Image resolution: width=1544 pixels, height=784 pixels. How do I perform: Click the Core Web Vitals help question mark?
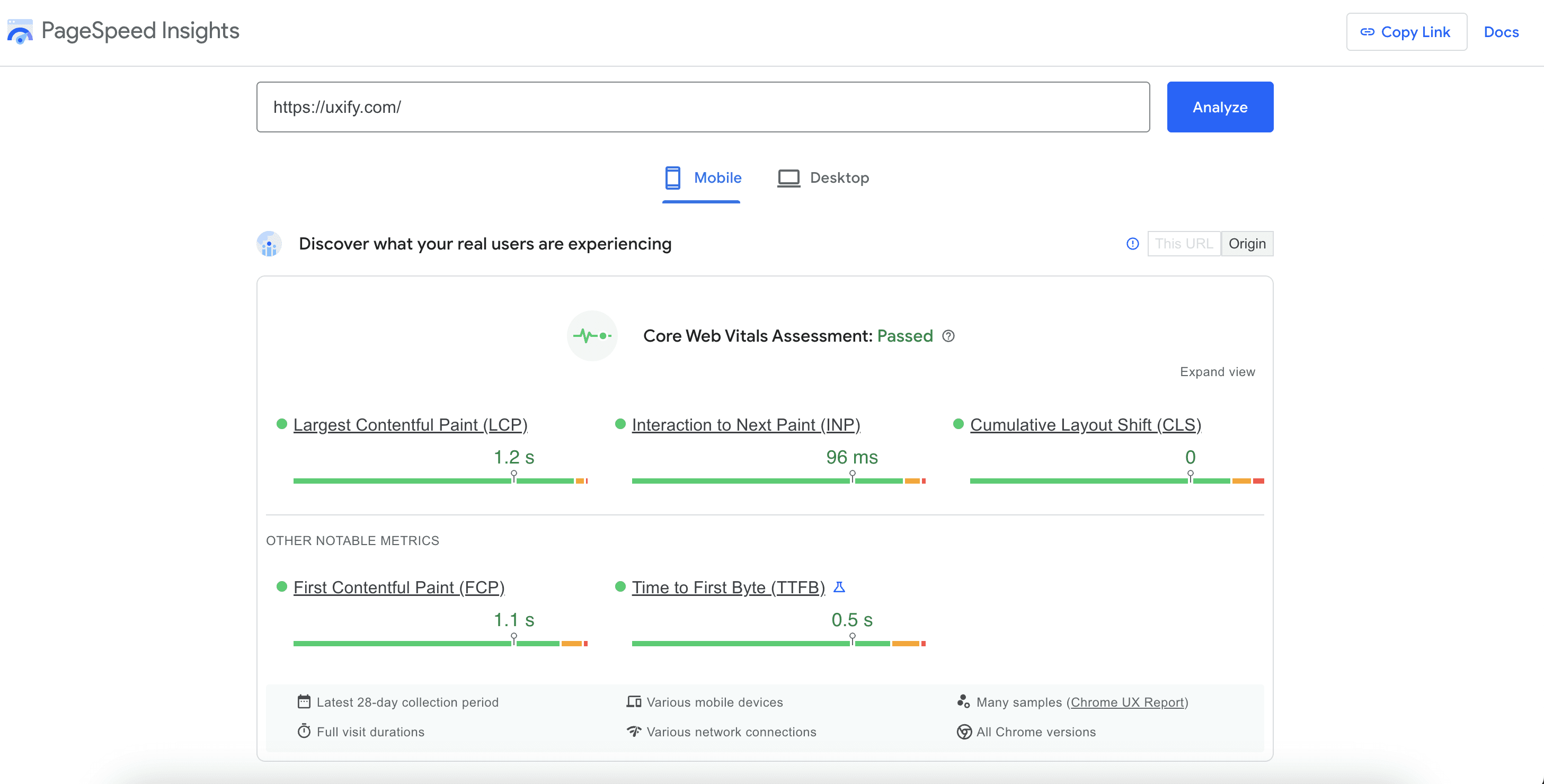pyautogui.click(x=949, y=336)
